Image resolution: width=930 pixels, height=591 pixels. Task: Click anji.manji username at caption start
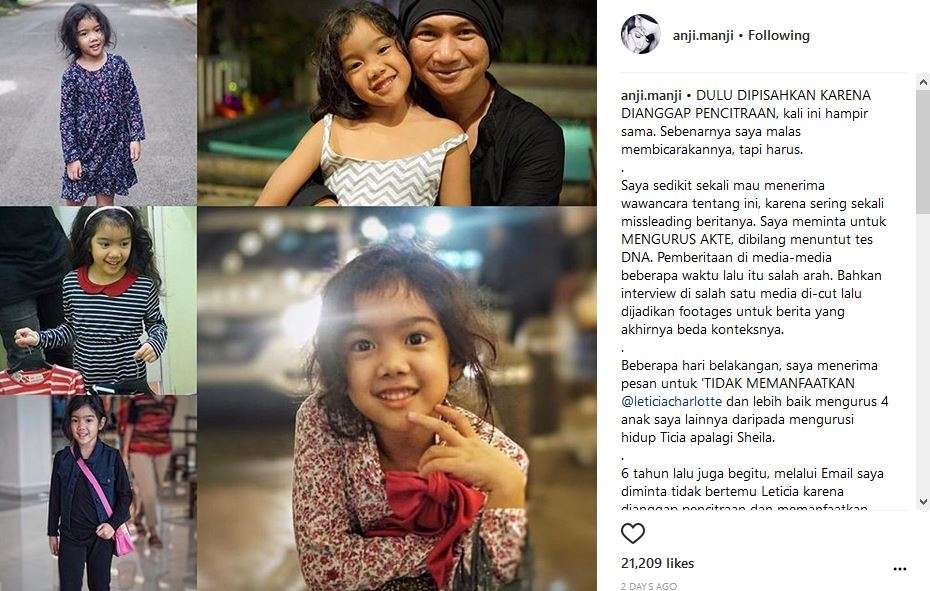651,96
